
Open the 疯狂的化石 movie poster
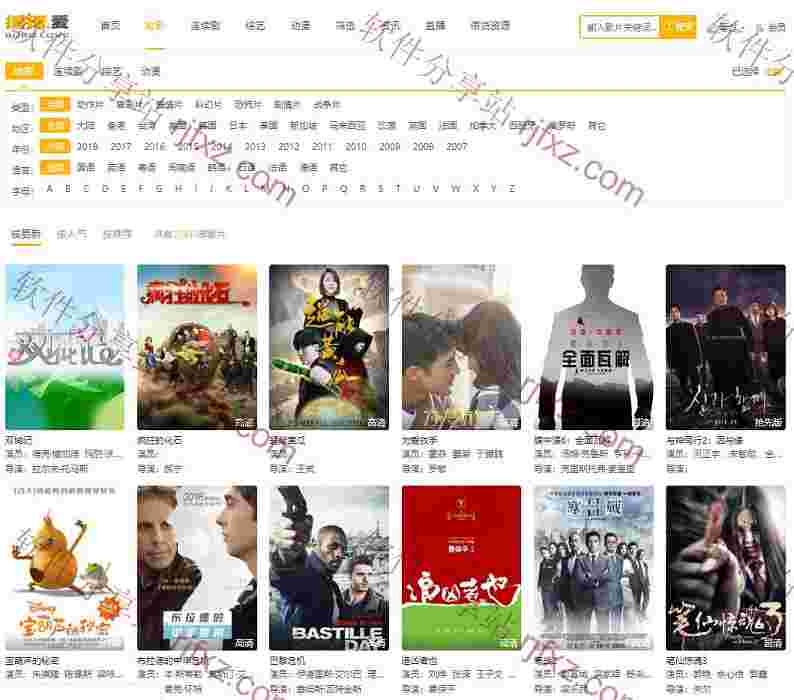click(x=197, y=347)
